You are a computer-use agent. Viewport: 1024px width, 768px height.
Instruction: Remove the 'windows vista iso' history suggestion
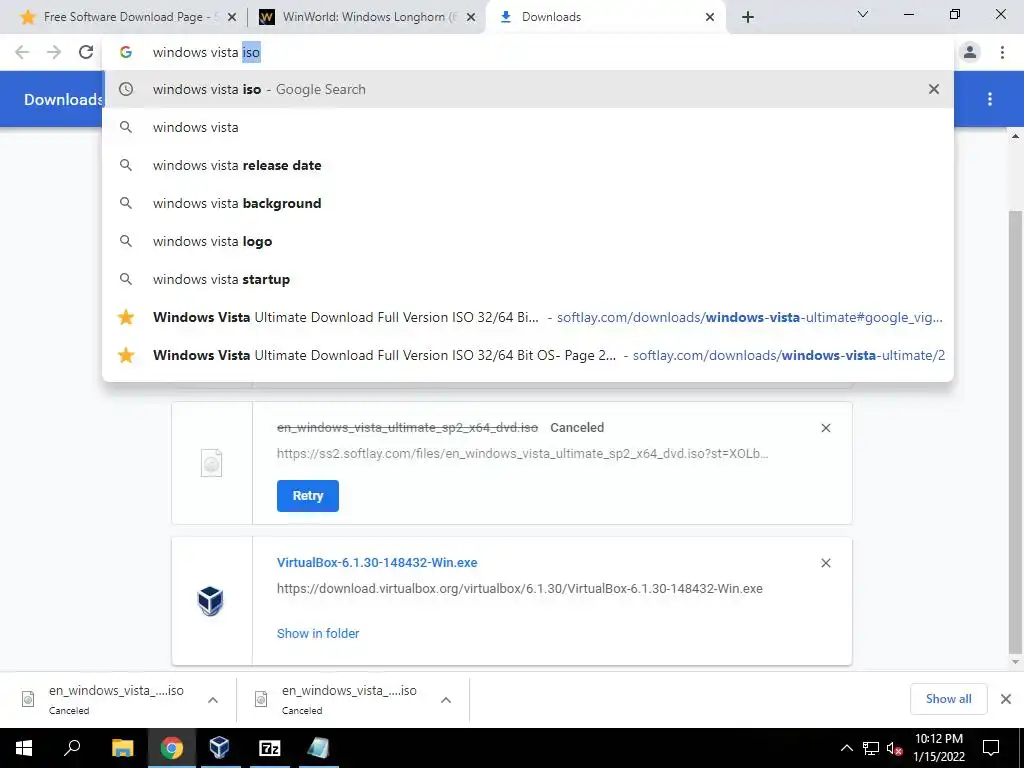[934, 89]
